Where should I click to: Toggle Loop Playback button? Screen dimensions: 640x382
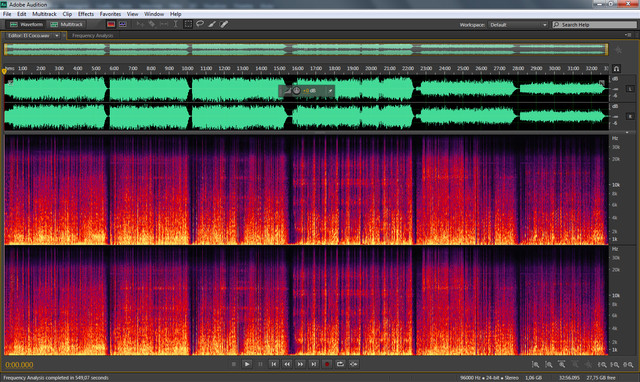click(340, 364)
